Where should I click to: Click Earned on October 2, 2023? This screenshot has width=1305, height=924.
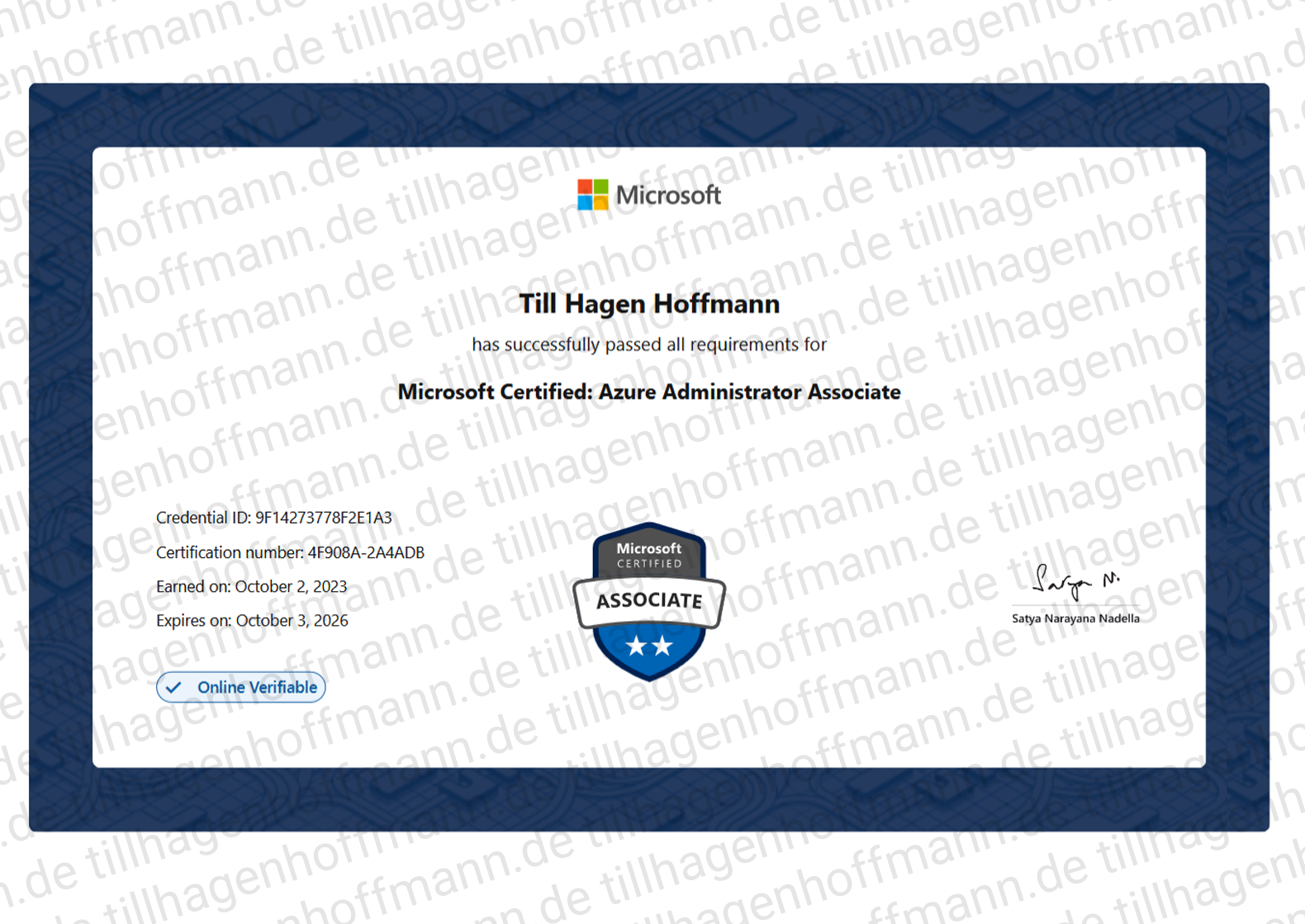(x=251, y=586)
